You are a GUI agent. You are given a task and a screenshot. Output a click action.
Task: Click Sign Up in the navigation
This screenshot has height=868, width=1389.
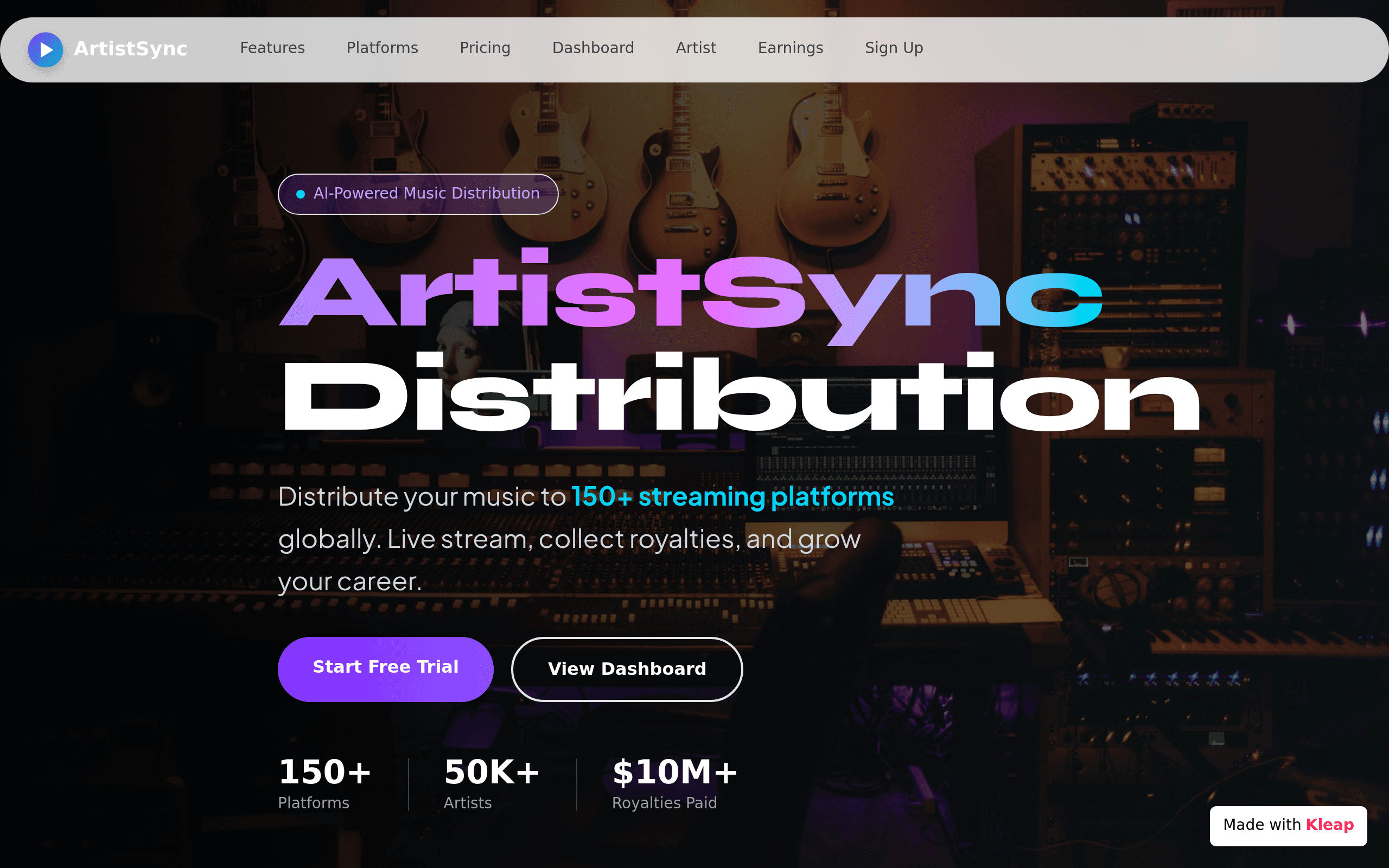click(x=894, y=48)
